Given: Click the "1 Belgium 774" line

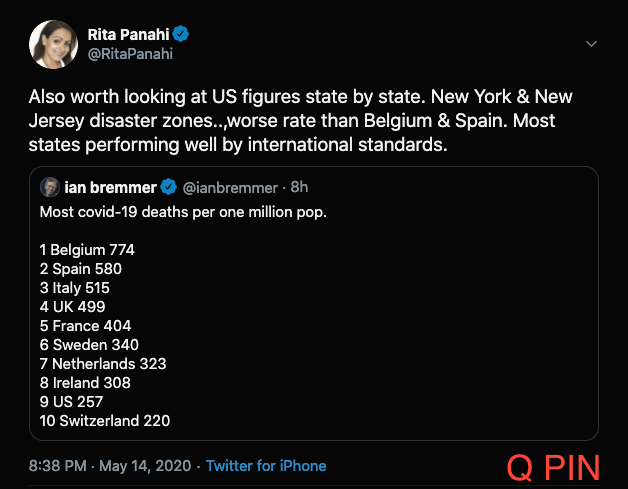Looking at the screenshot, I should coord(87,250).
